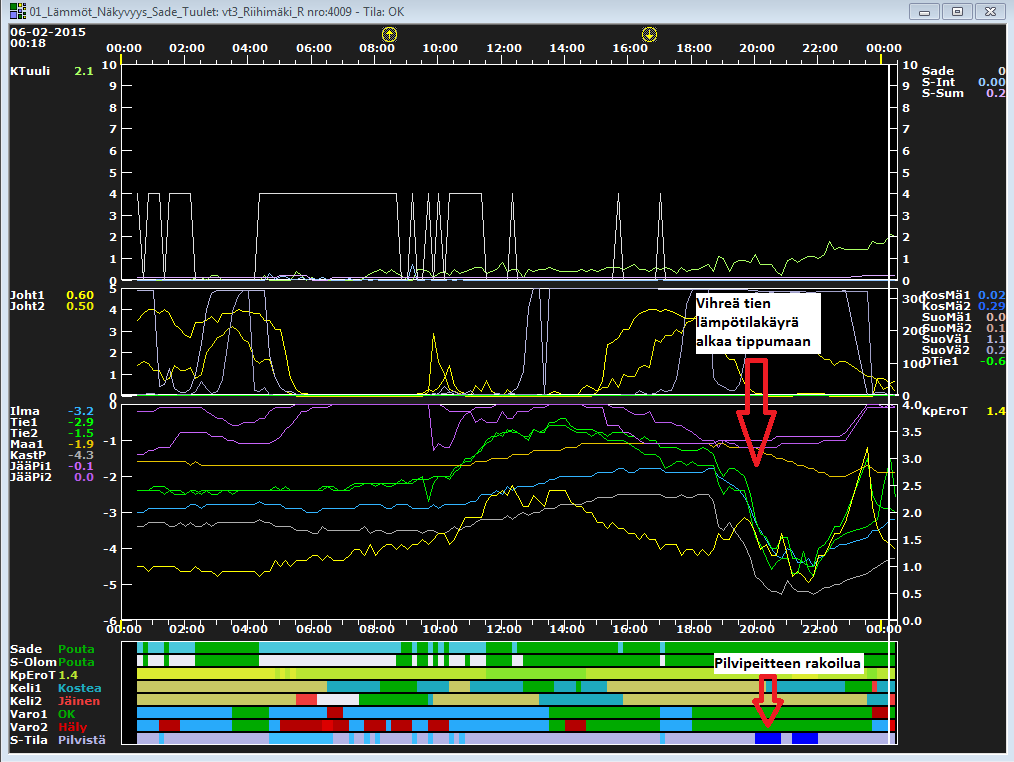
Task: Click the JääPi2 freezing point label
Action: [x=30, y=477]
